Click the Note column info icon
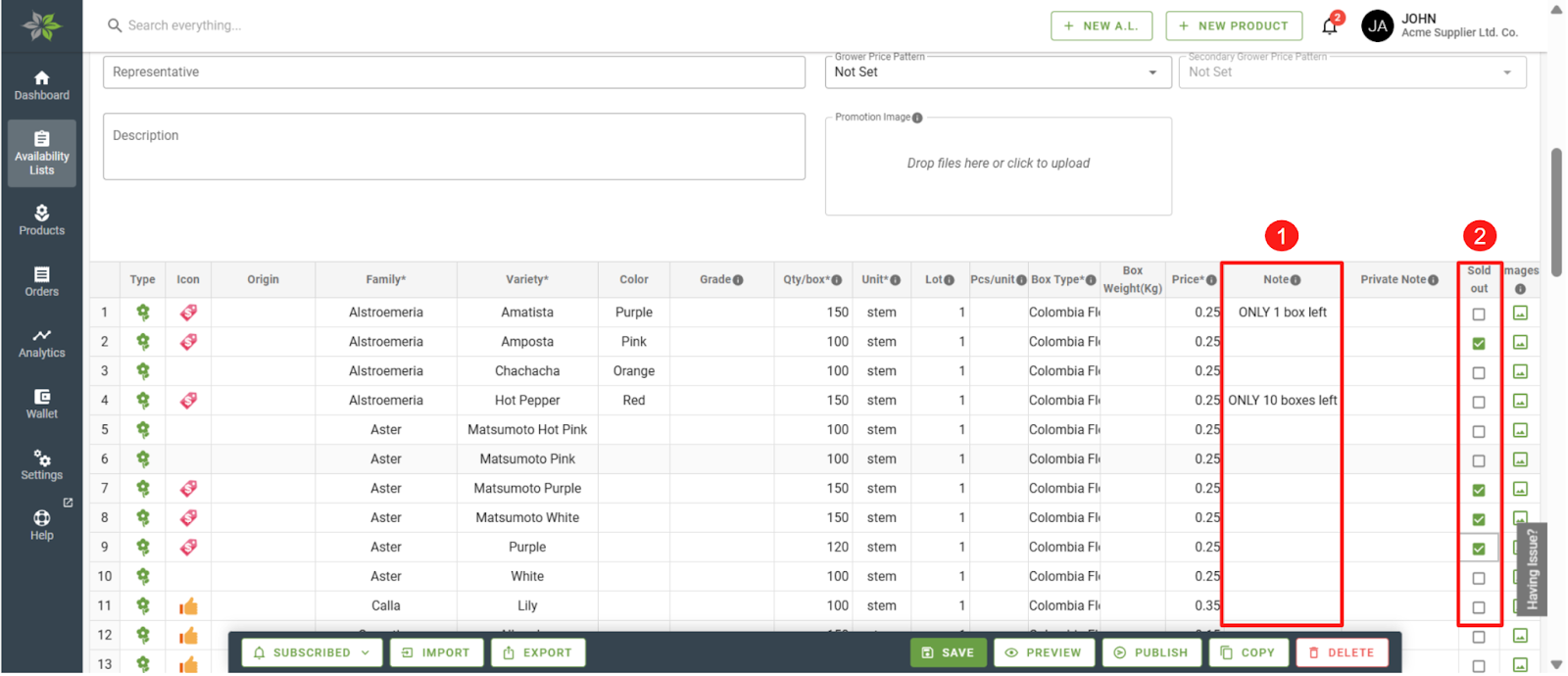 (1296, 280)
